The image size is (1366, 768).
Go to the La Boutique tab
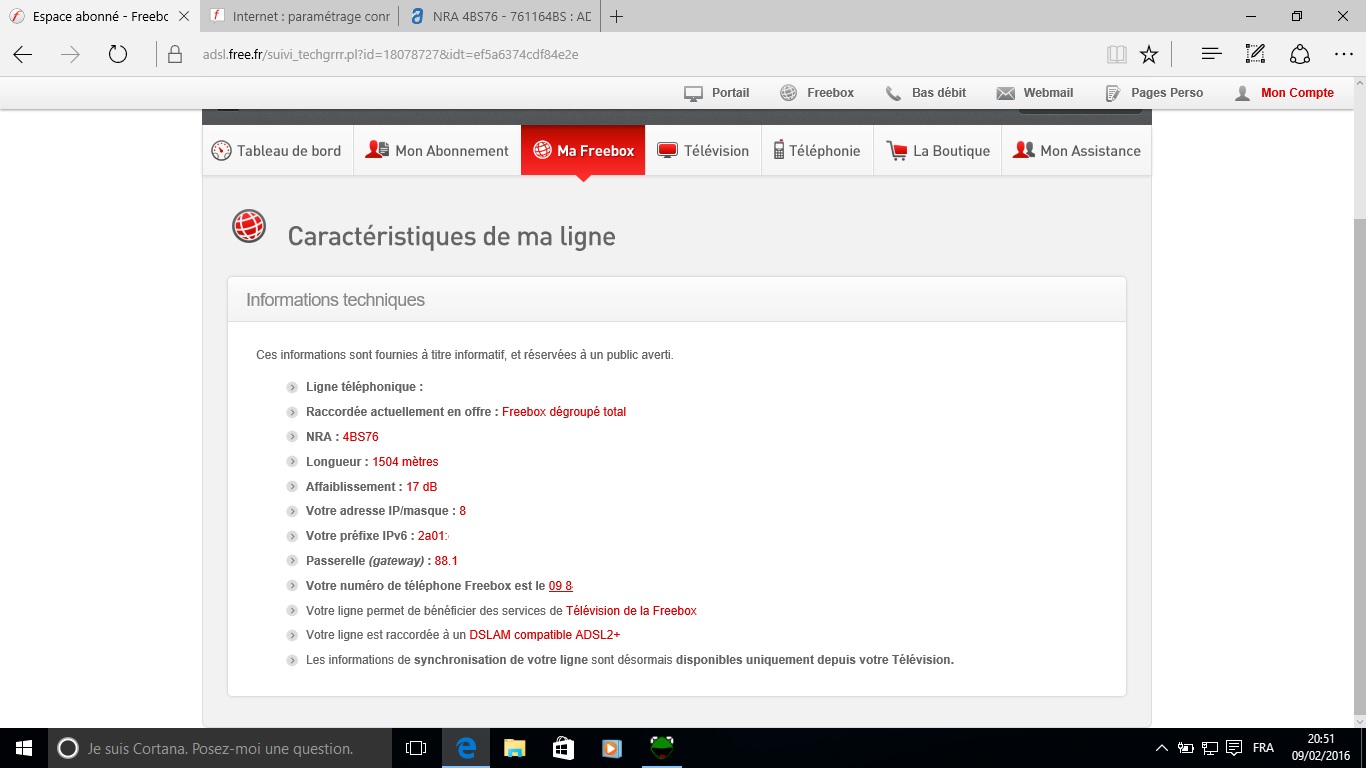(938, 151)
